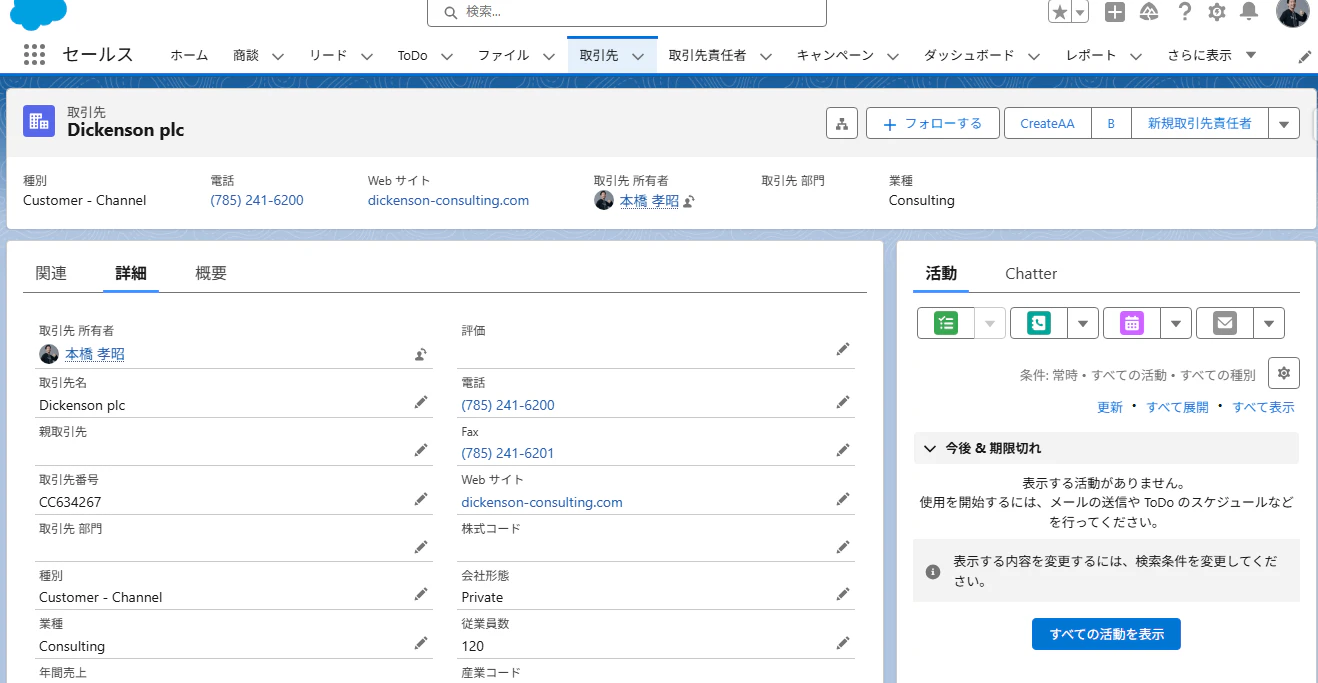
Task: Open the レポート tab
Action: (x=1091, y=55)
